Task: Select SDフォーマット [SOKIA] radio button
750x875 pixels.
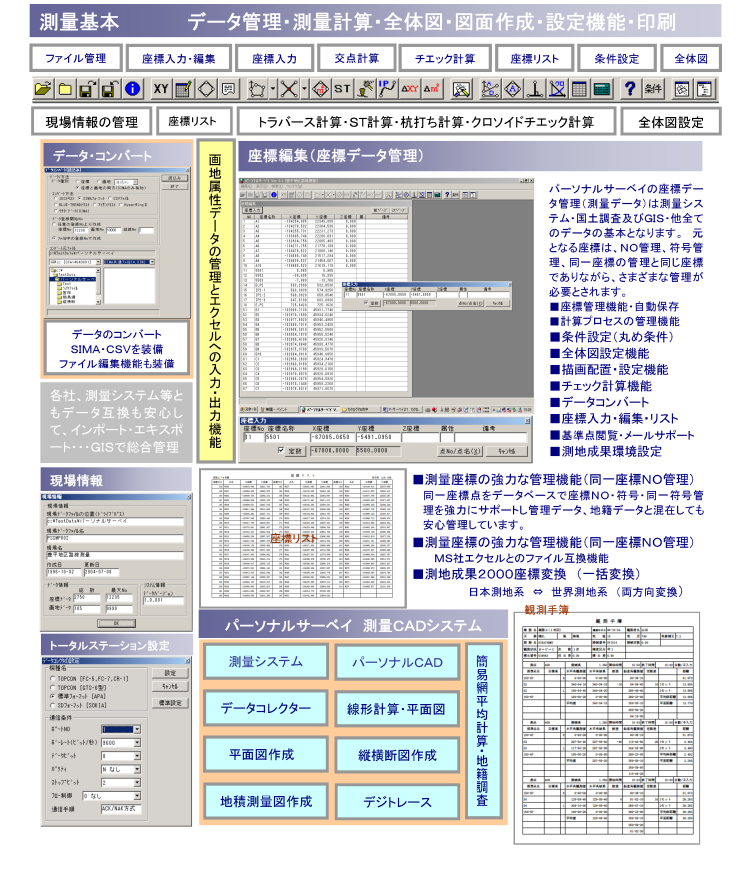Action: point(53,705)
